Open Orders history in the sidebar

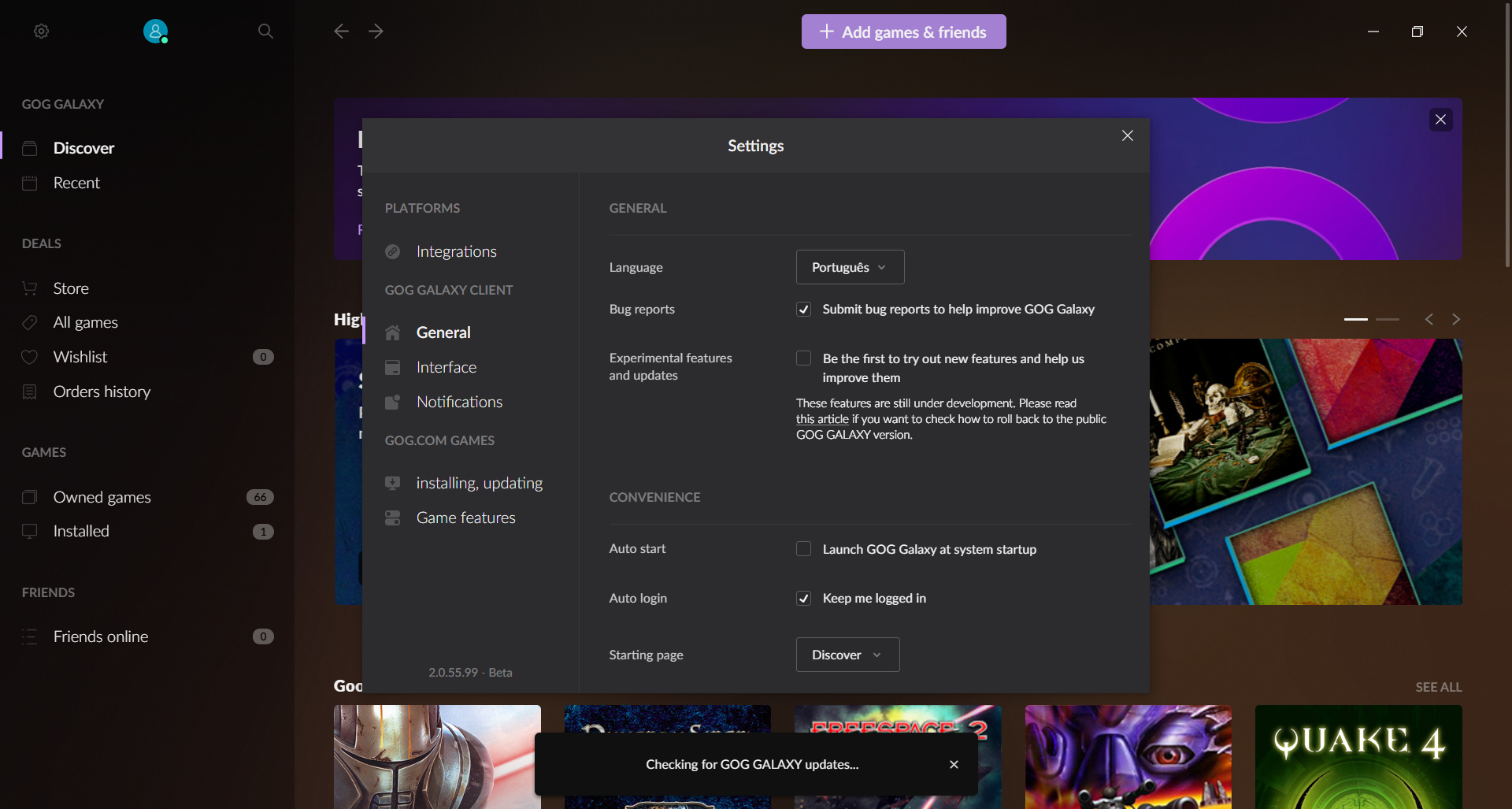click(x=102, y=392)
